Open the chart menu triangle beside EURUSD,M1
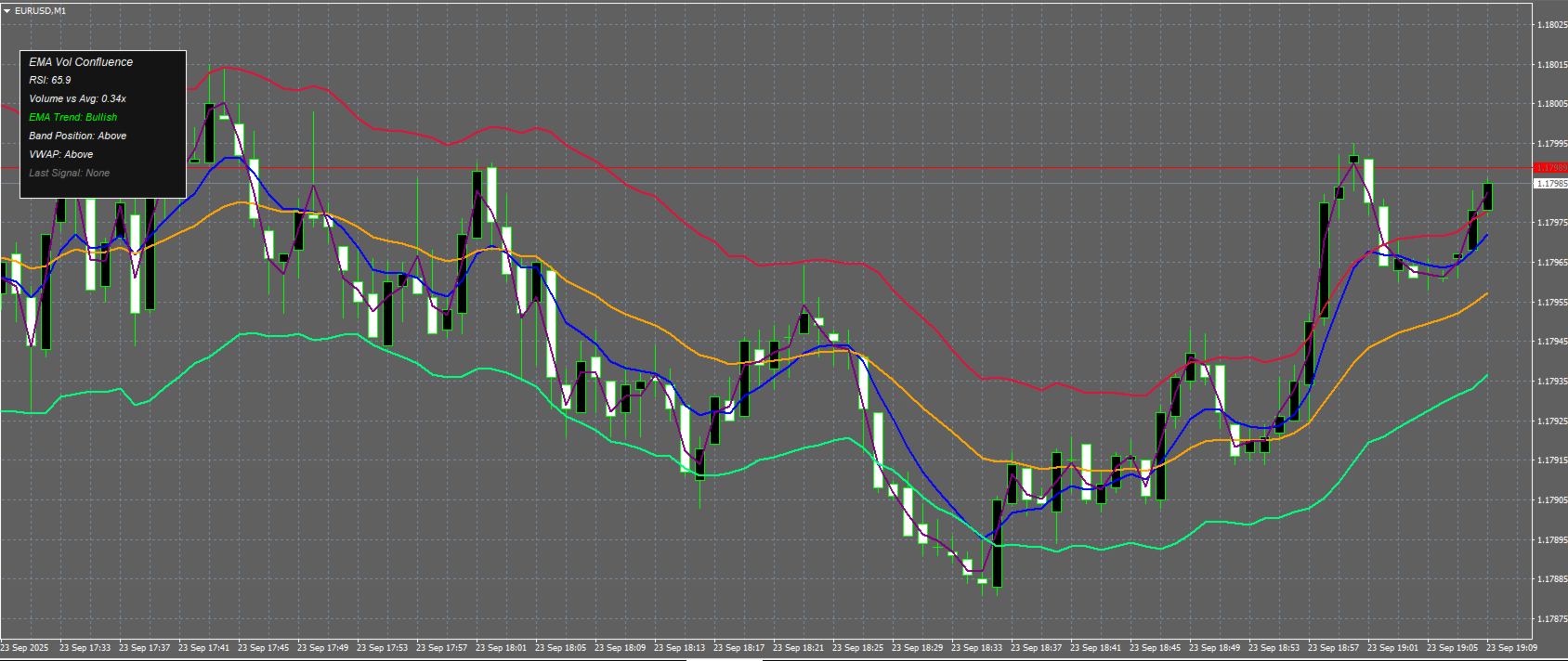The height and width of the screenshot is (661, 1568). point(7,10)
